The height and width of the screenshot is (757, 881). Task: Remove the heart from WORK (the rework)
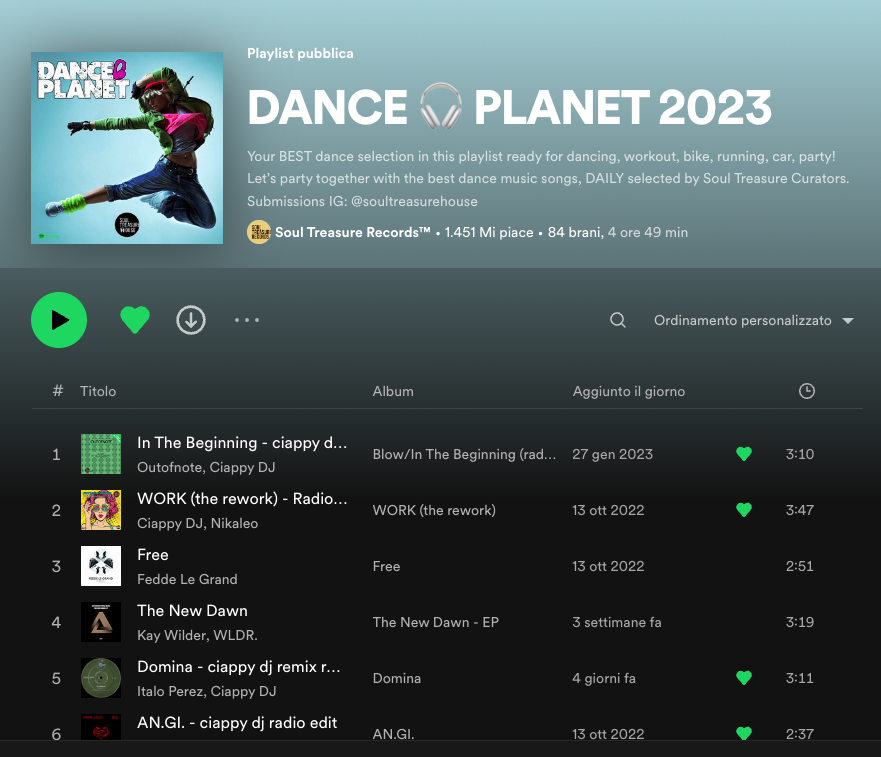click(744, 510)
